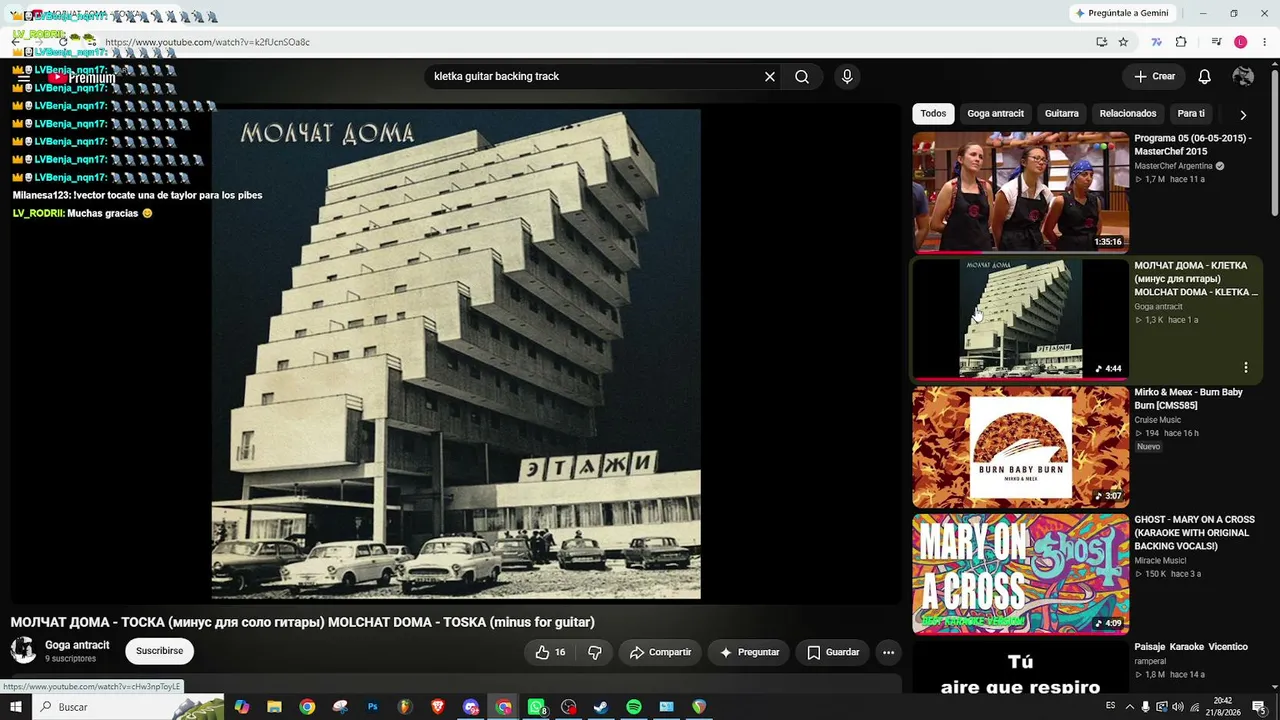Open YouTube notifications bell
The image size is (1280, 720).
pyautogui.click(x=1205, y=77)
